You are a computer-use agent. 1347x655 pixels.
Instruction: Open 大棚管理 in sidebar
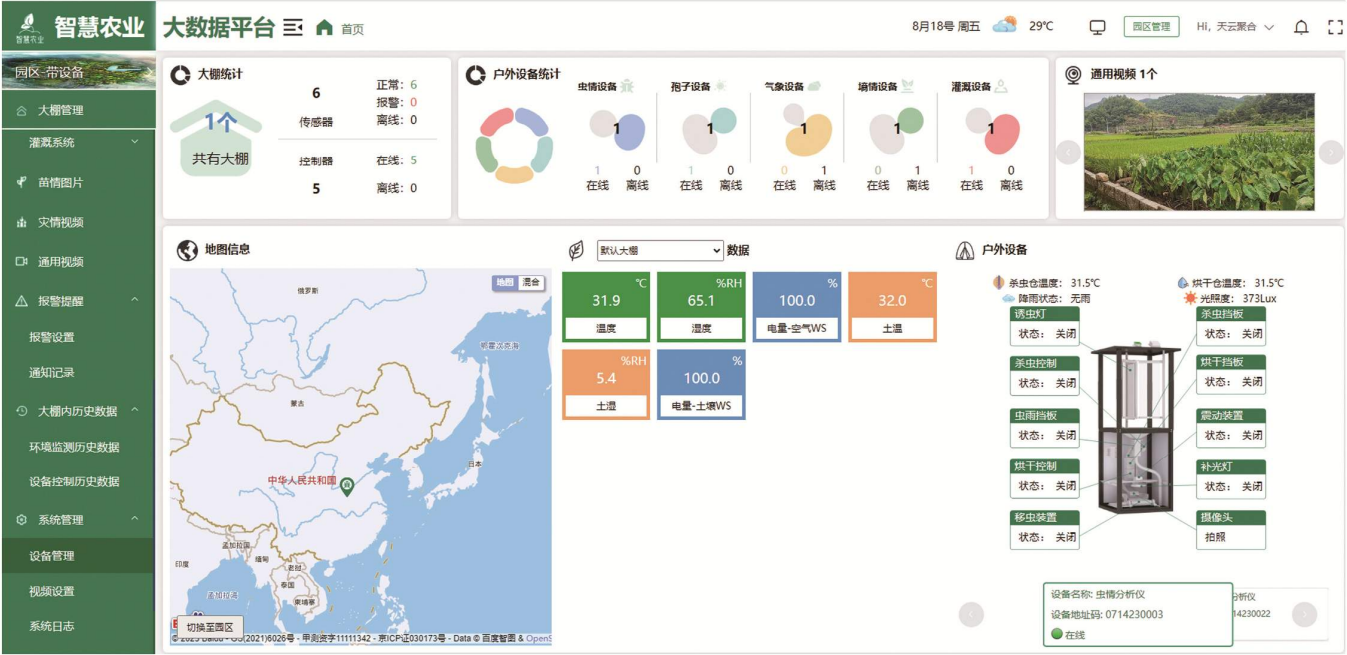point(78,110)
